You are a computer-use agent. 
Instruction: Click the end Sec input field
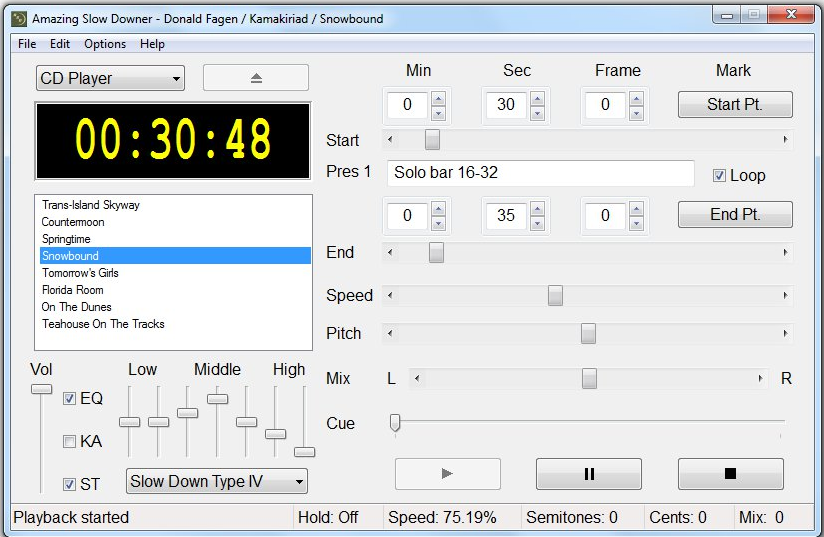506,215
